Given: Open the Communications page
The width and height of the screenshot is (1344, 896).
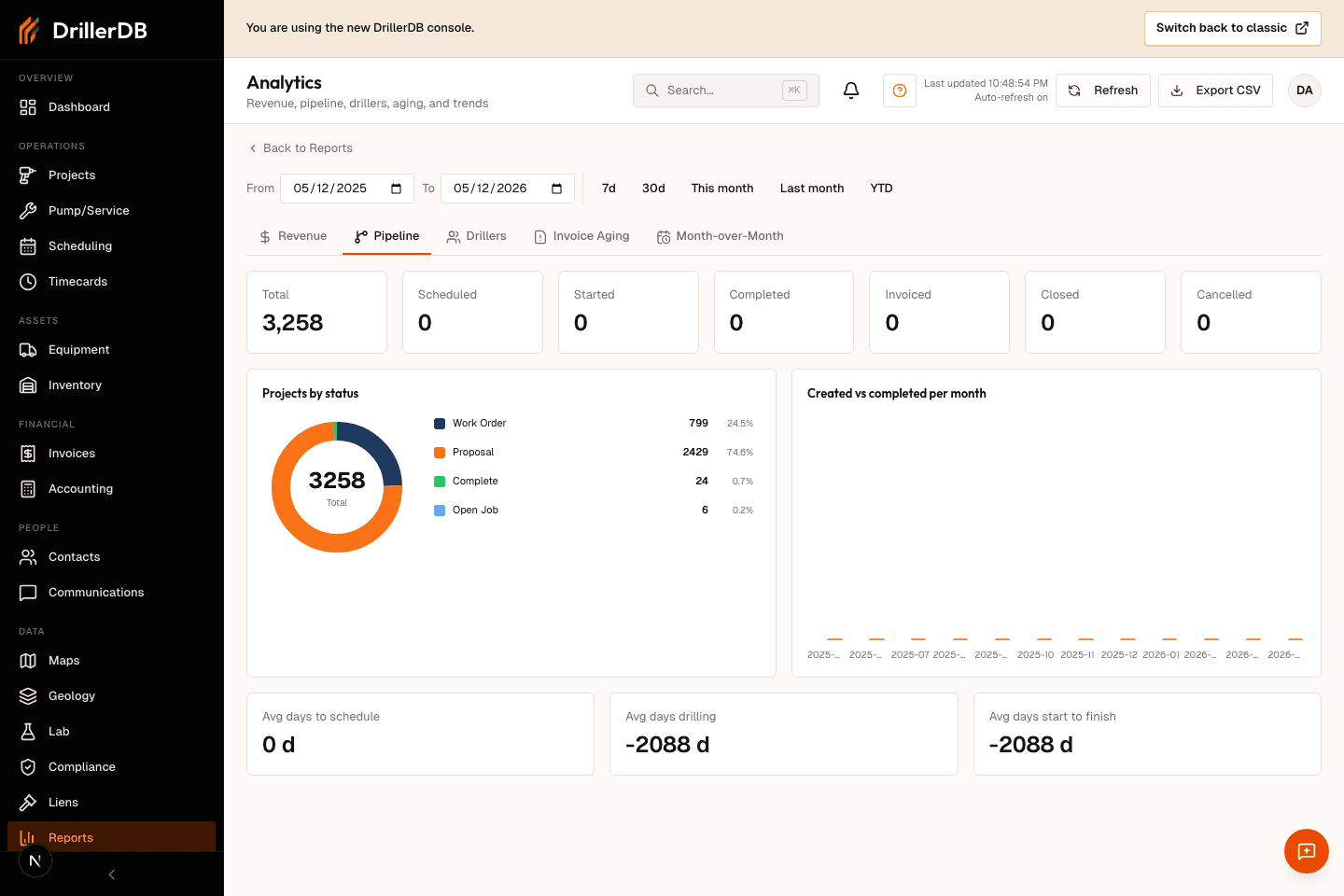Looking at the screenshot, I should click(x=111, y=593).
